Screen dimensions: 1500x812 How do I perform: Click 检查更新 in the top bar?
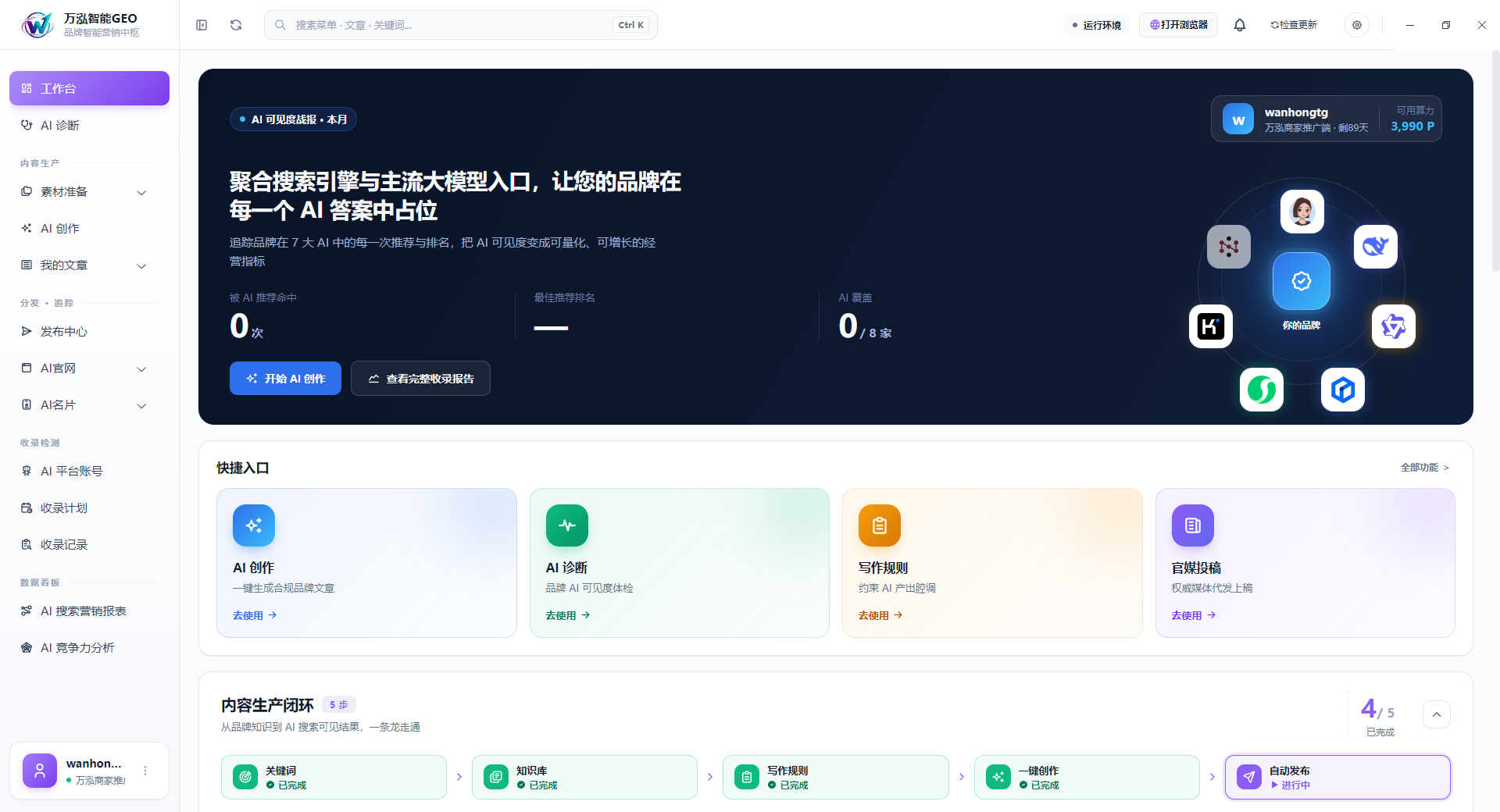pos(1294,25)
